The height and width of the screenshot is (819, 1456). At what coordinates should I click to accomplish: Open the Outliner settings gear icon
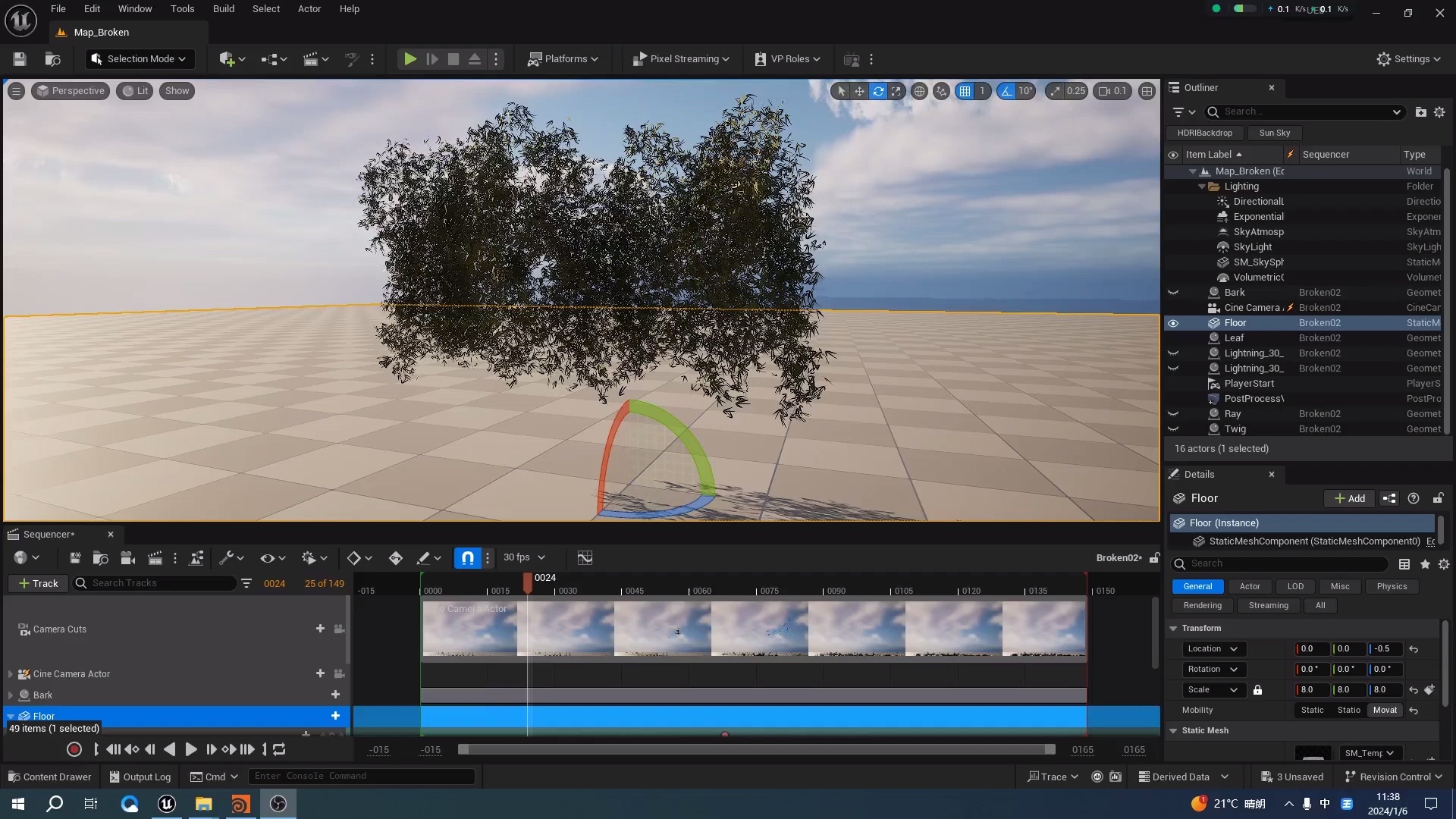pyautogui.click(x=1440, y=111)
